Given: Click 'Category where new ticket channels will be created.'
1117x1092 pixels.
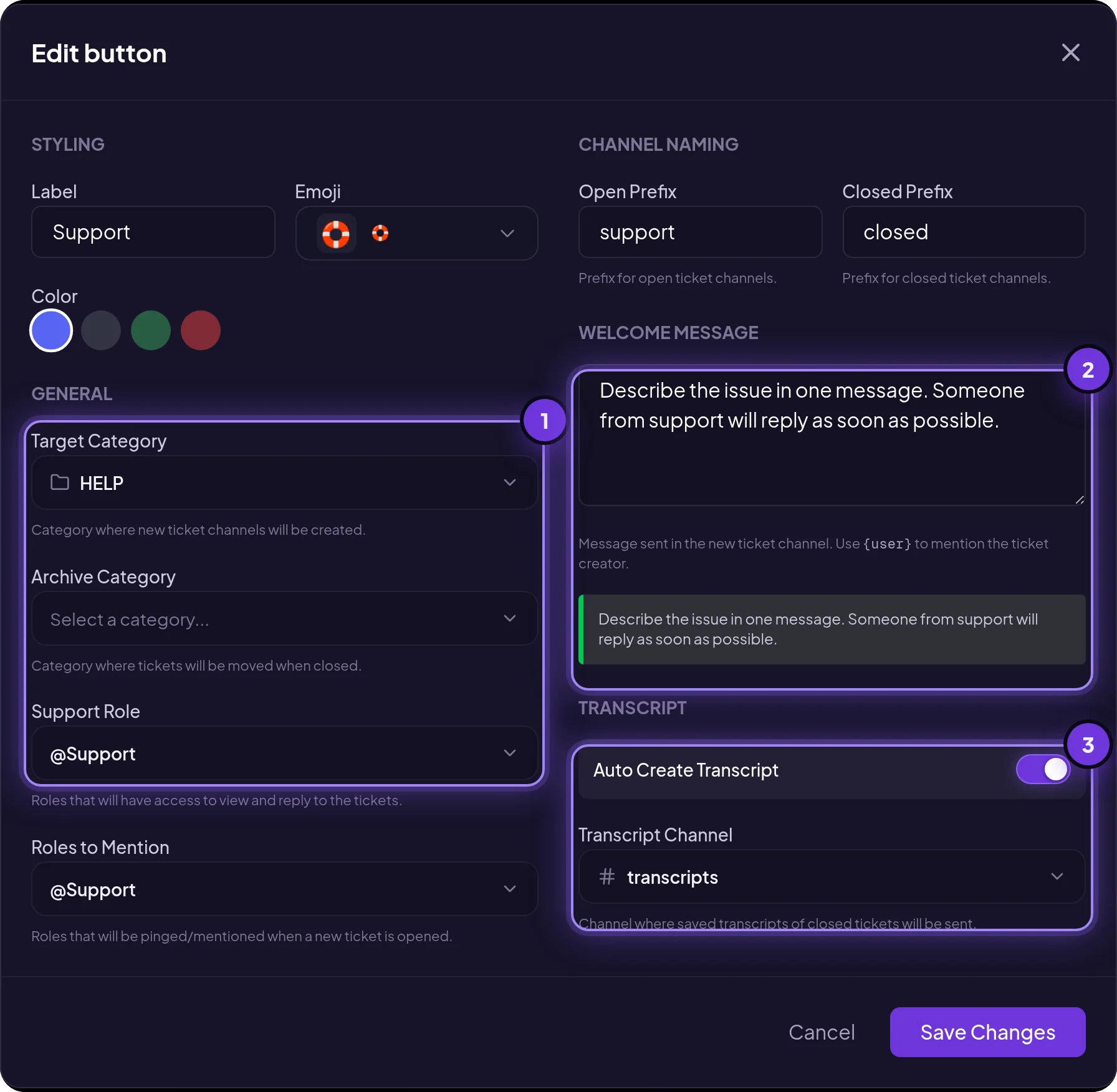Looking at the screenshot, I should 198,530.
